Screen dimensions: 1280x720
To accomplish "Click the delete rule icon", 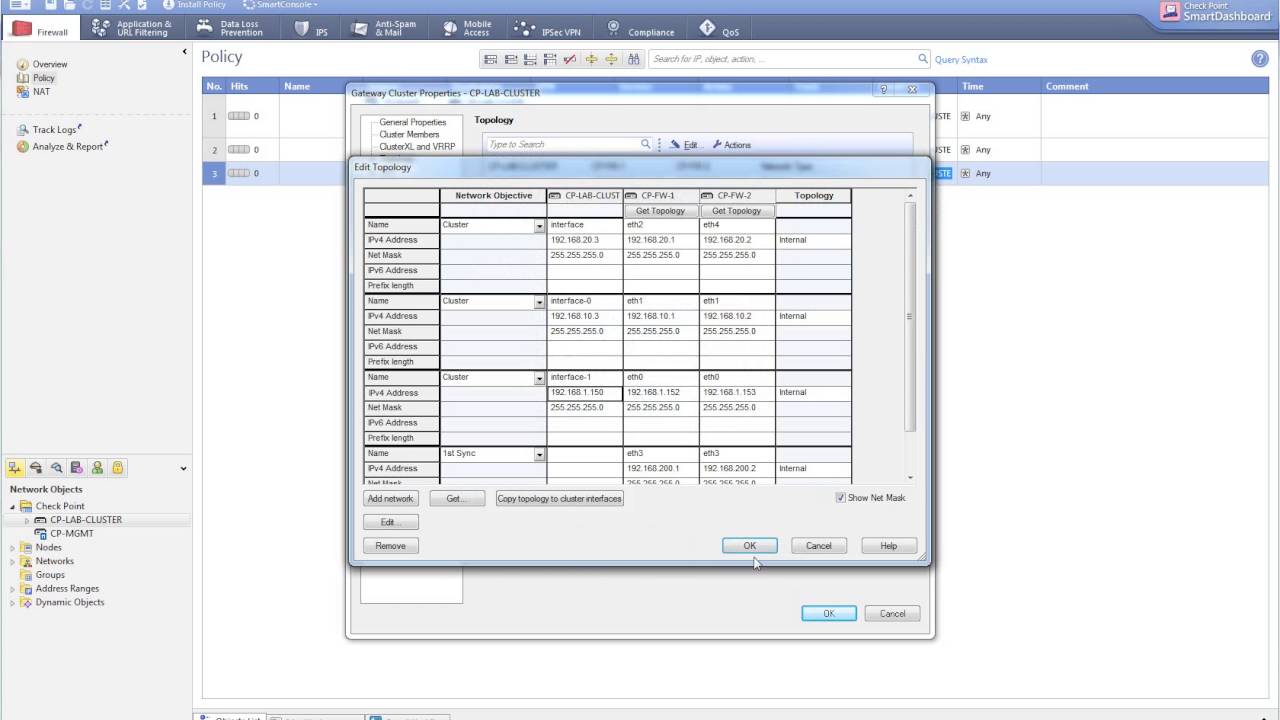I will click(x=569, y=60).
